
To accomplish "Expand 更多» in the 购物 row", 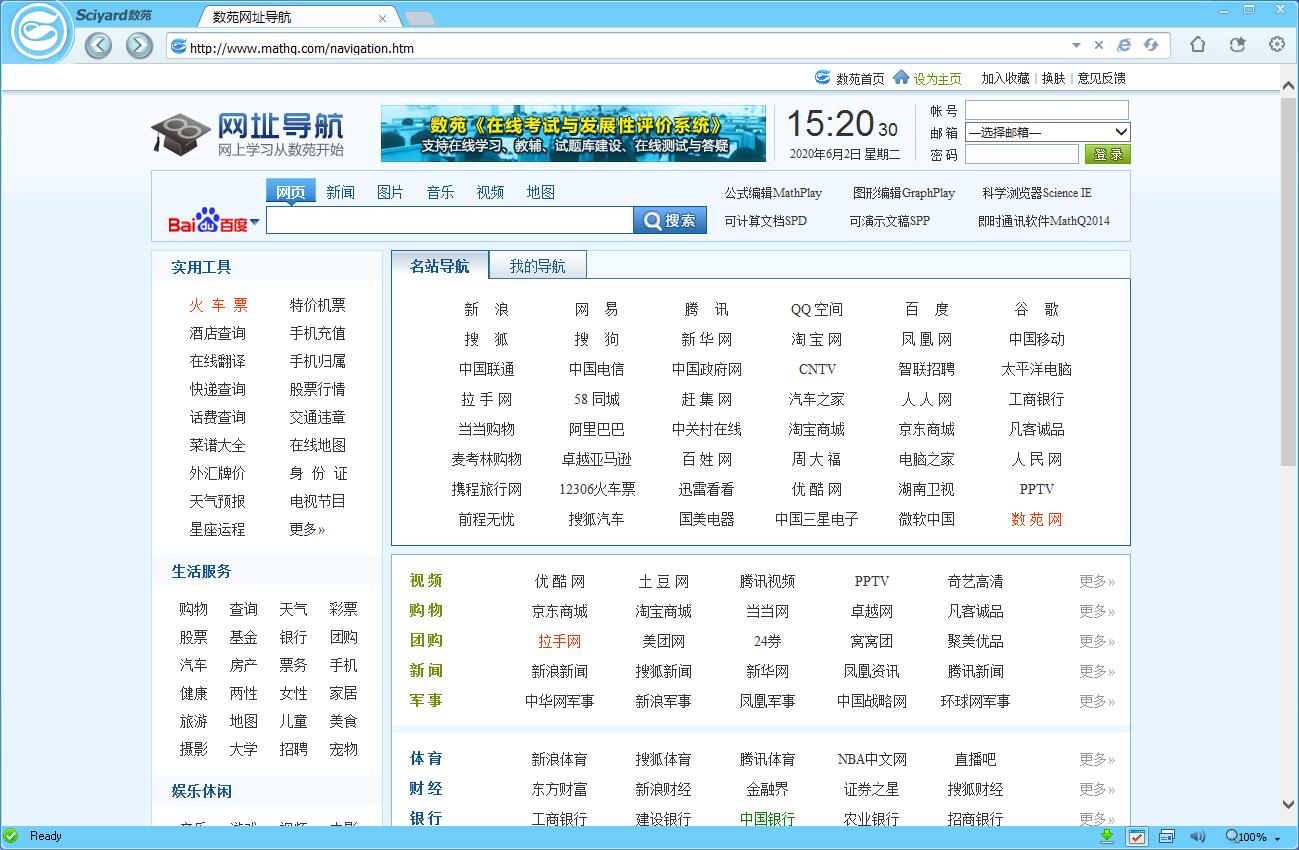I will [1097, 611].
